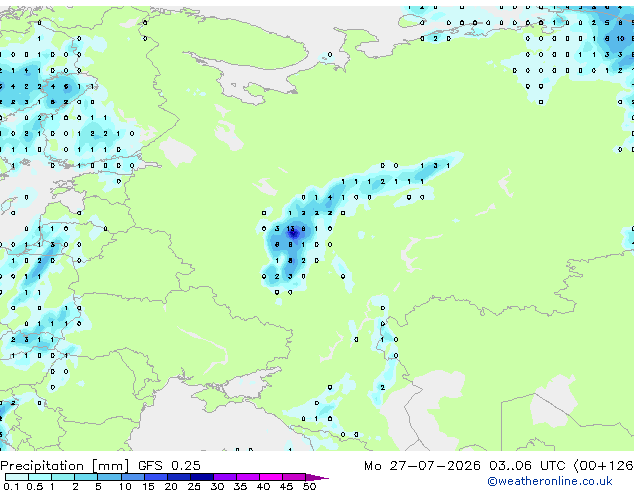Click the 30–35 mm purple legend swatch
634x490 pixels.
point(225,477)
